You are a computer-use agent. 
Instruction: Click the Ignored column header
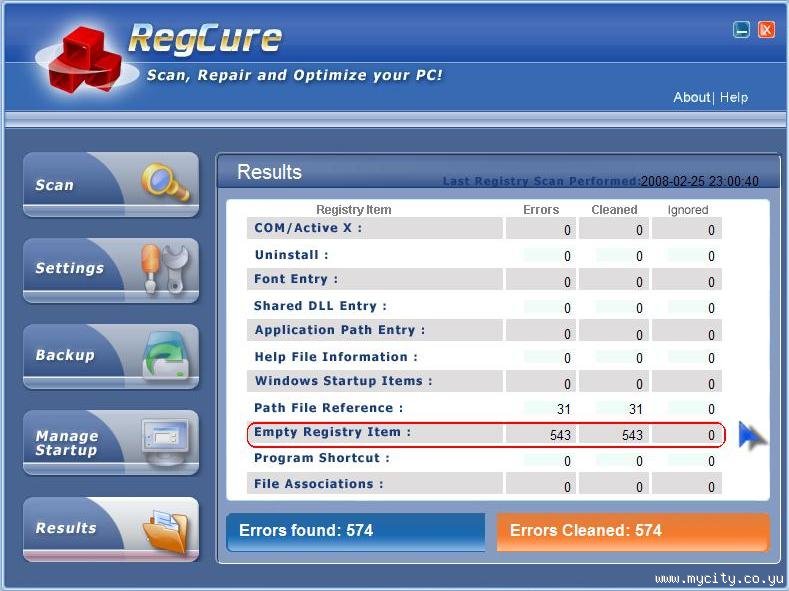coord(688,210)
